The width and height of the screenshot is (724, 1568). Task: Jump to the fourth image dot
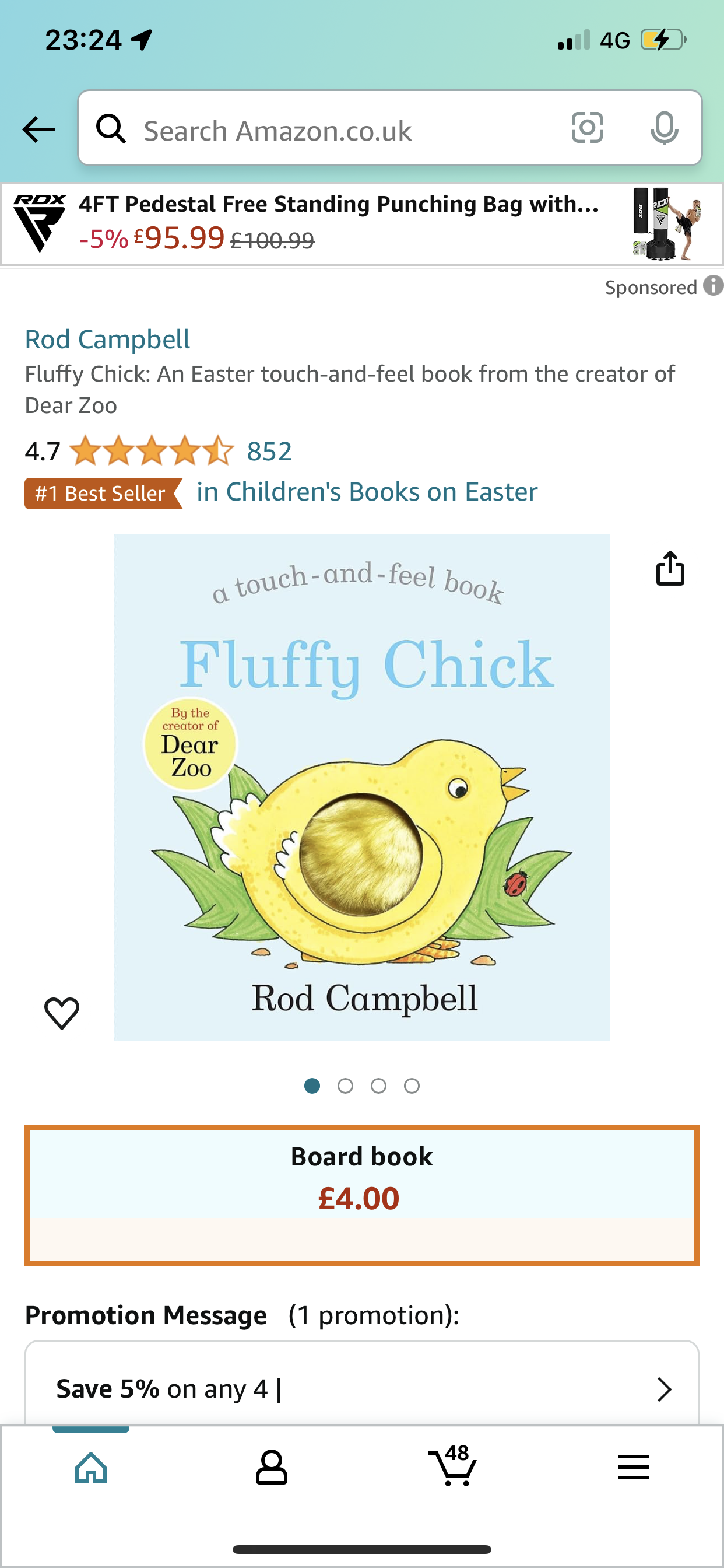[x=412, y=1086]
